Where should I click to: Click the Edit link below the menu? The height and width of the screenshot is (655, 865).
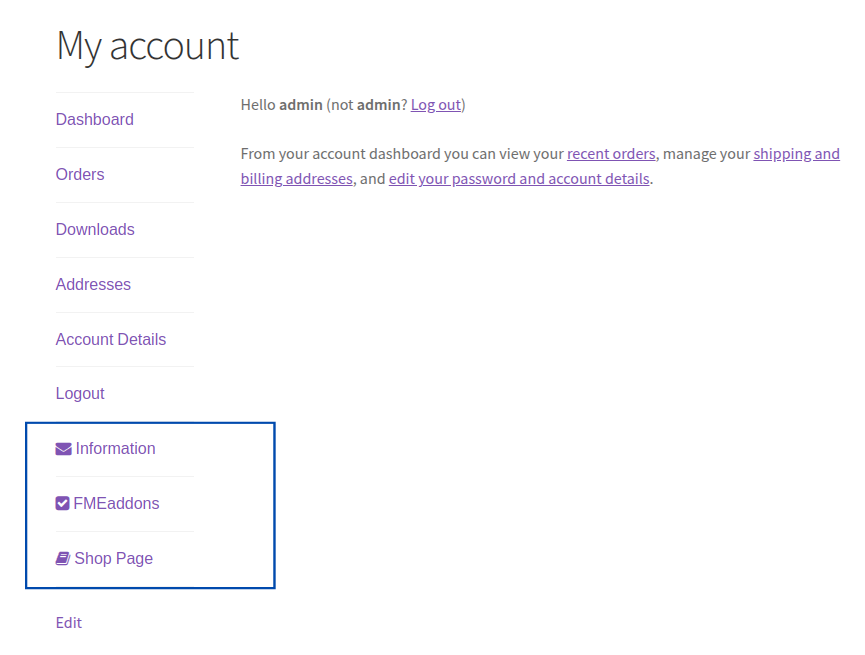click(x=69, y=623)
